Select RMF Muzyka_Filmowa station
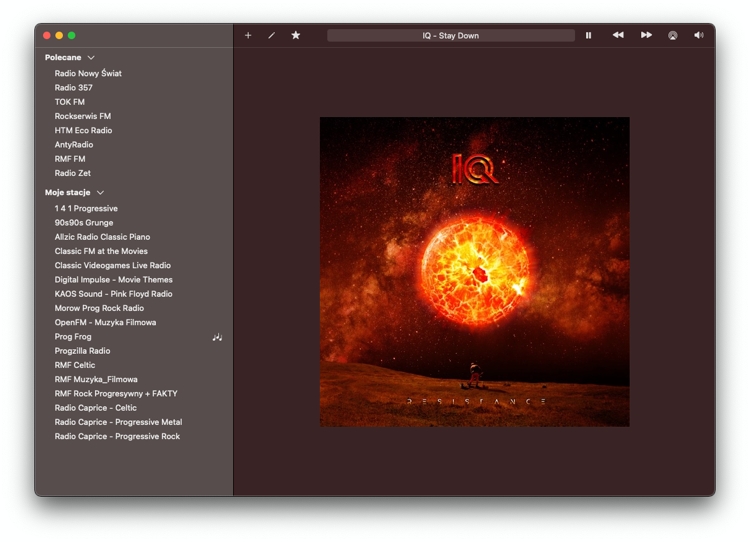The width and height of the screenshot is (750, 542). [x=96, y=379]
